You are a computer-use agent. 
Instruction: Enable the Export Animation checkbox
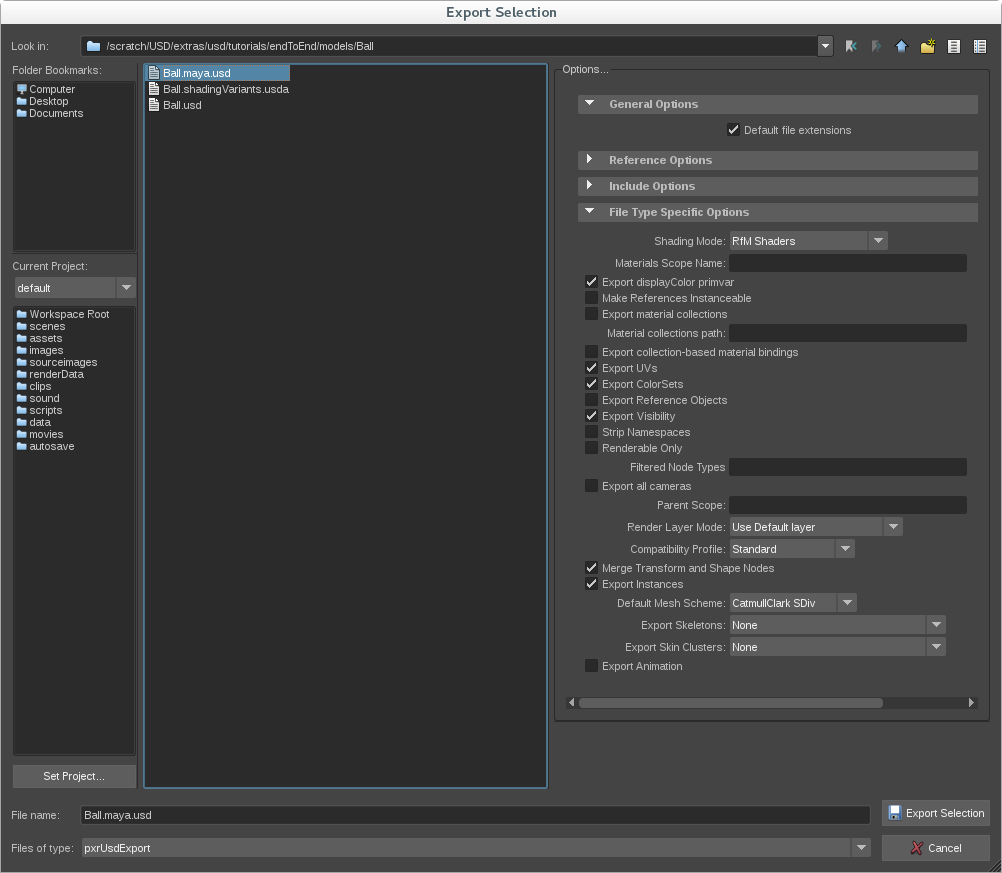[592, 666]
